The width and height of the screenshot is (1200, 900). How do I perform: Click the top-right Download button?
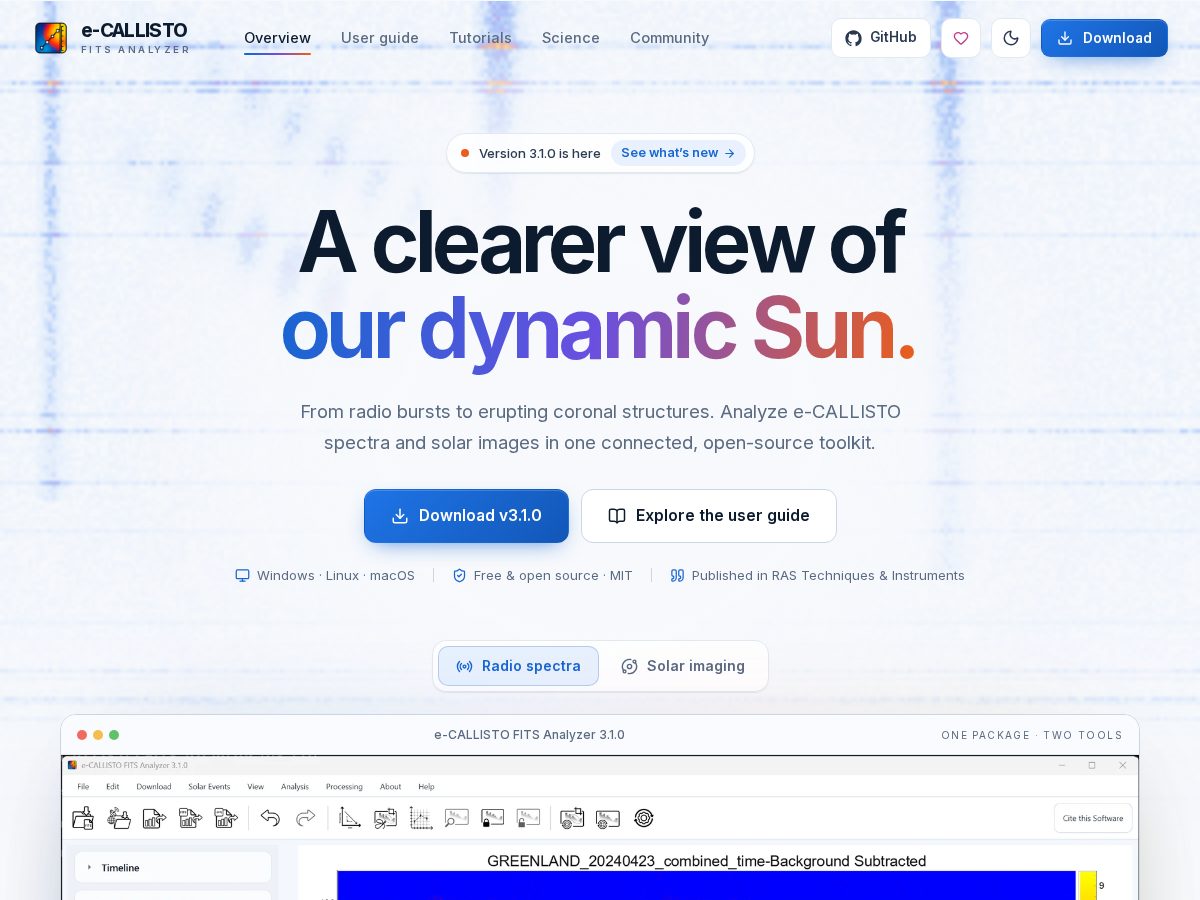(1104, 38)
